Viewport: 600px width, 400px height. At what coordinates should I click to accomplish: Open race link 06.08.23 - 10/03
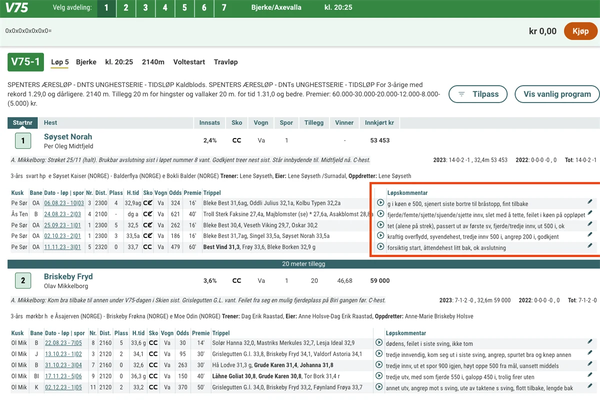(64, 203)
